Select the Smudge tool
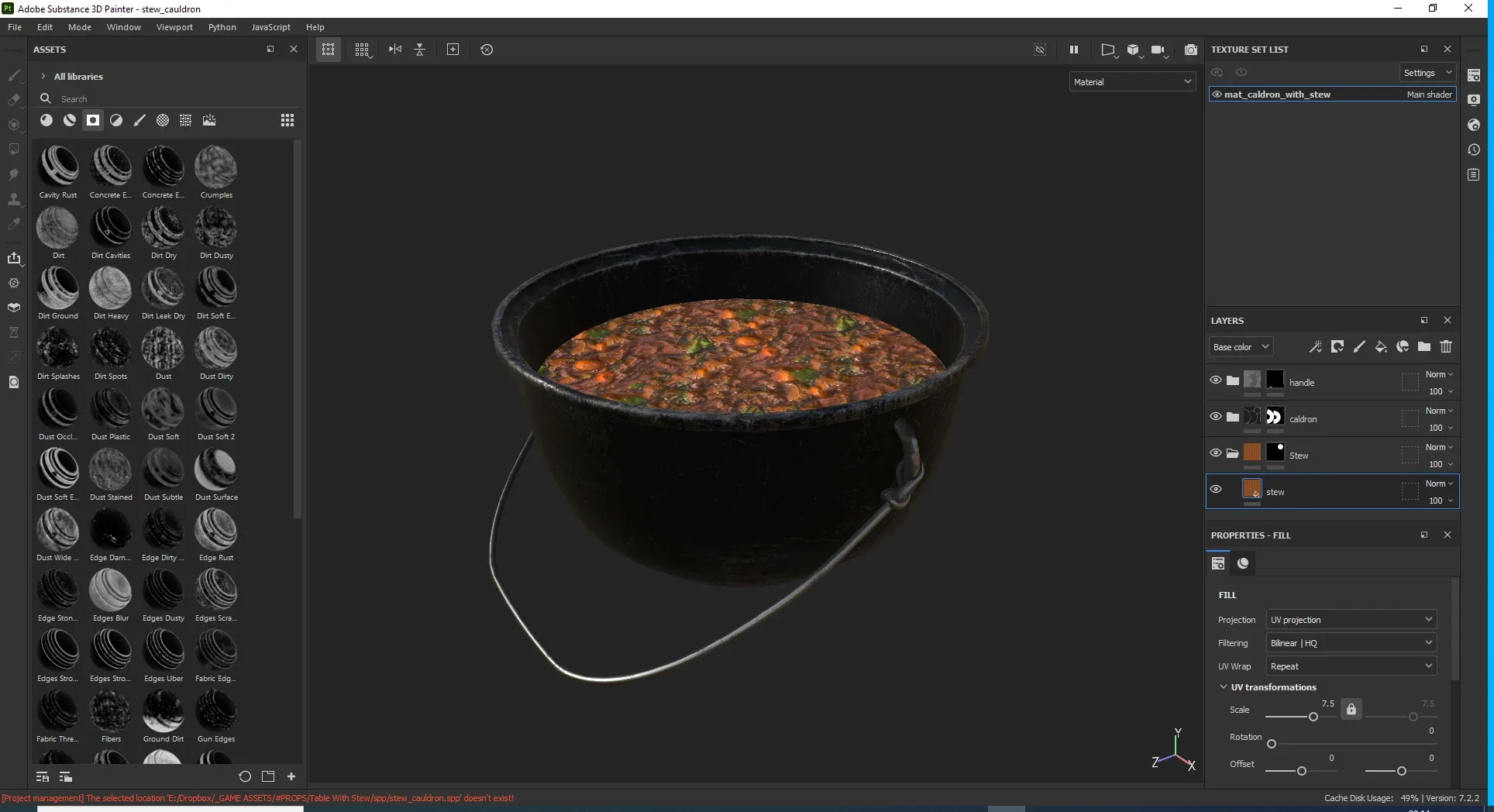Image resolution: width=1494 pixels, height=812 pixels. click(x=14, y=174)
